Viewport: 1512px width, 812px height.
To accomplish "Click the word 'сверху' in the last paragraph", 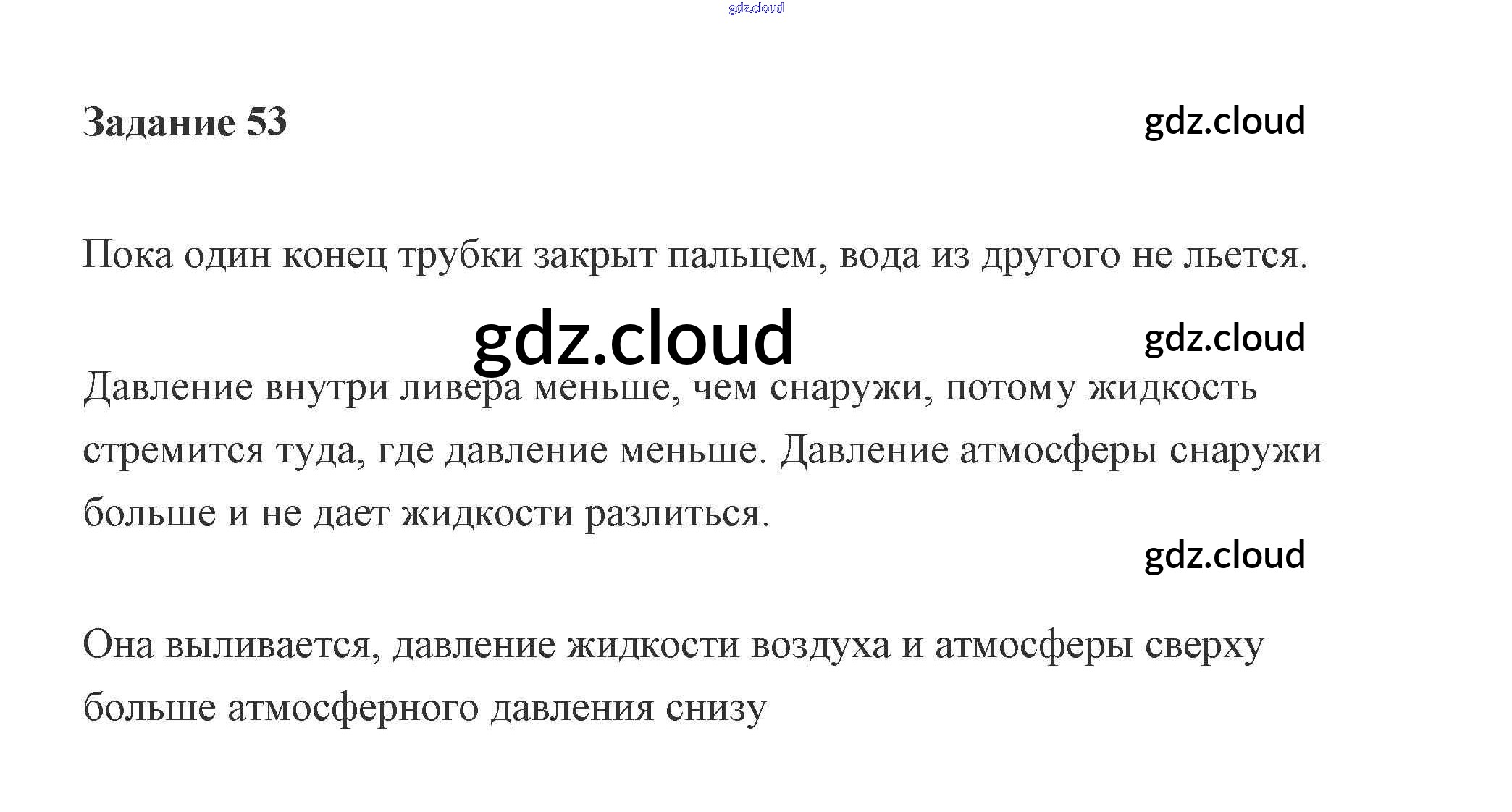I will pos(1204,644).
